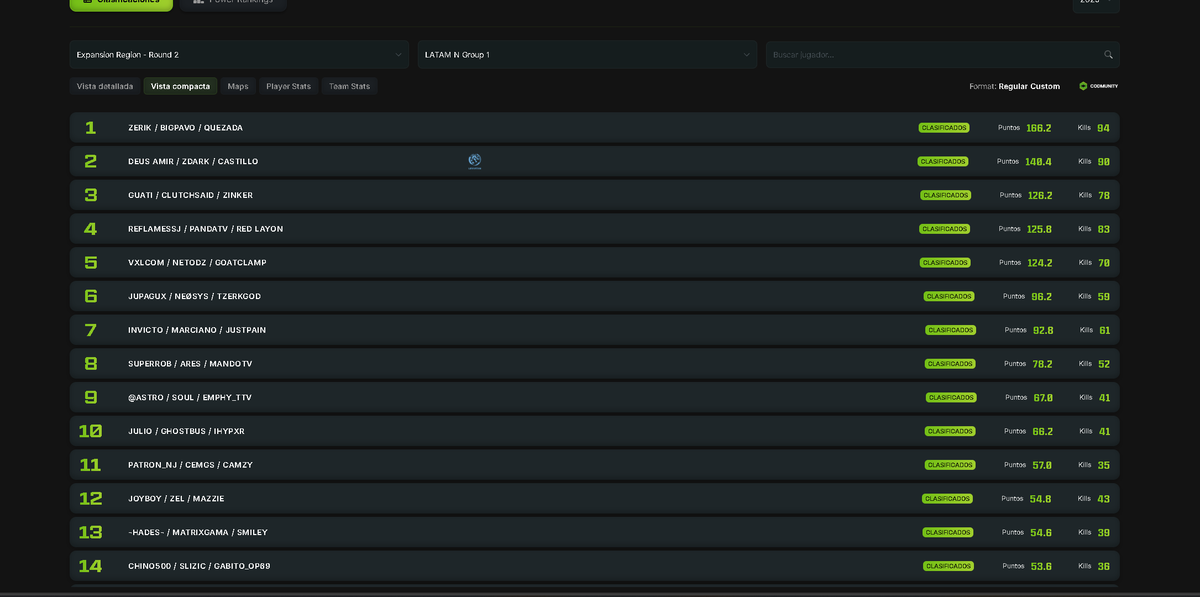Viewport: 1200px width, 597px height.
Task: Click the Kills 83 value
Action: 1104,229
